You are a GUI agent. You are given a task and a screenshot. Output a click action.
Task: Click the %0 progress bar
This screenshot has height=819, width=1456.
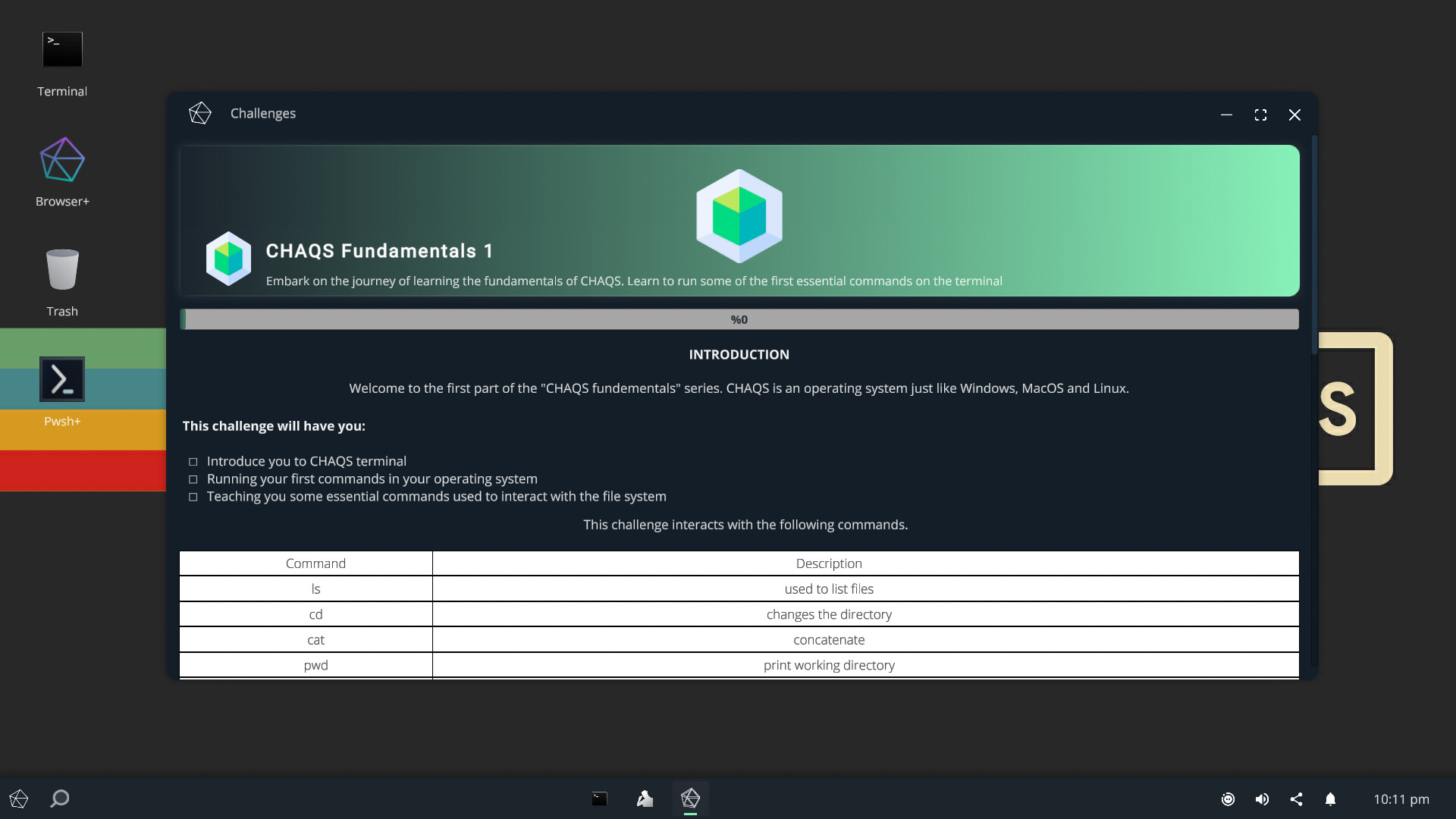[739, 319]
